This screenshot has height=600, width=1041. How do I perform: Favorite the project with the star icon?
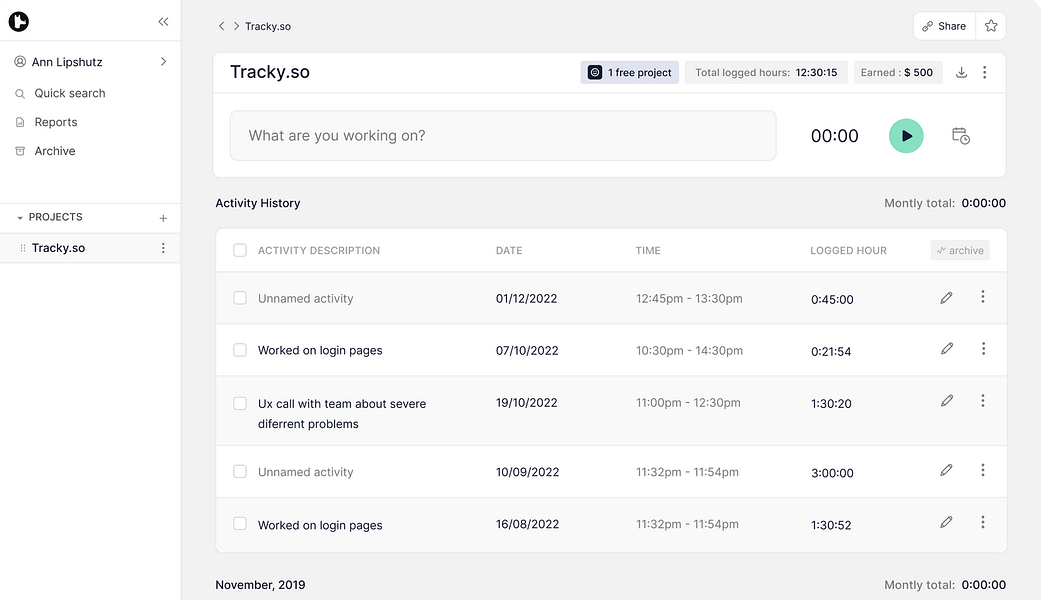991,26
